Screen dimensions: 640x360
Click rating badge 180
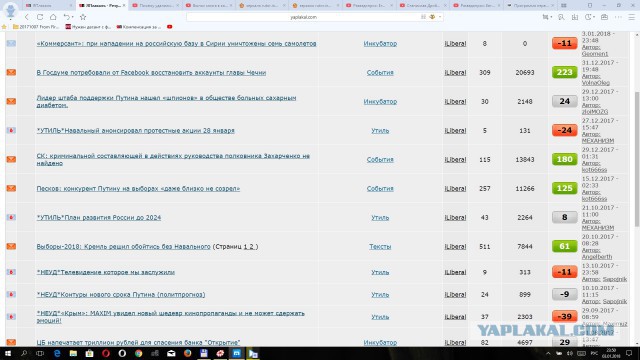pyautogui.click(x=564, y=159)
